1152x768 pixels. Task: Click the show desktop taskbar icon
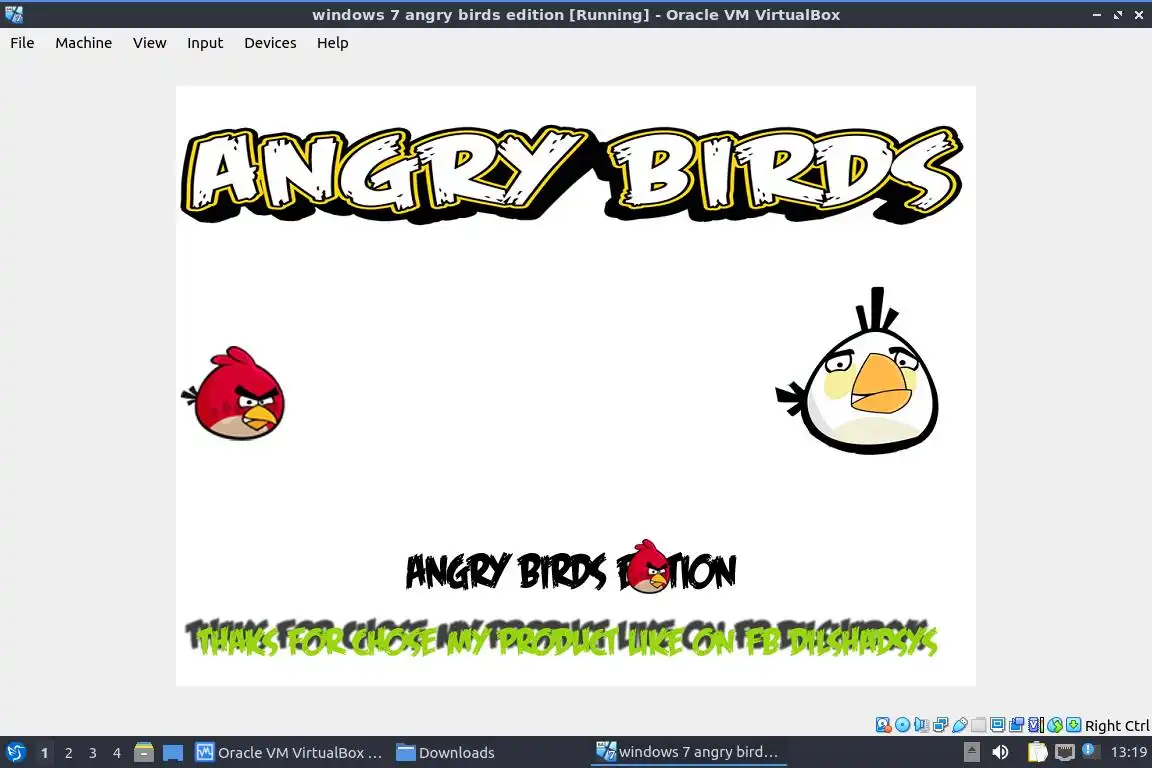[x=173, y=753]
